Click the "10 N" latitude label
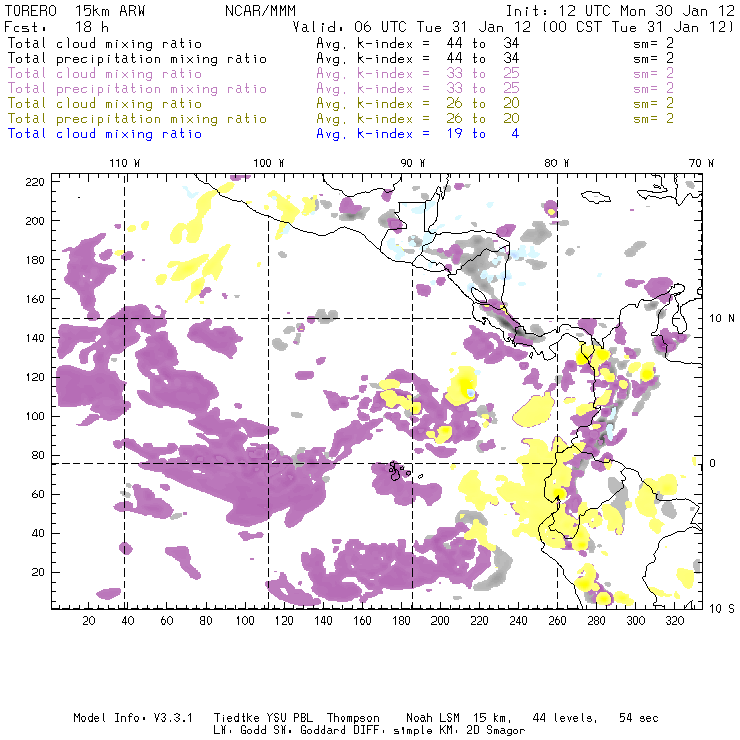The image size is (740, 740). pyautogui.click(x=722, y=319)
